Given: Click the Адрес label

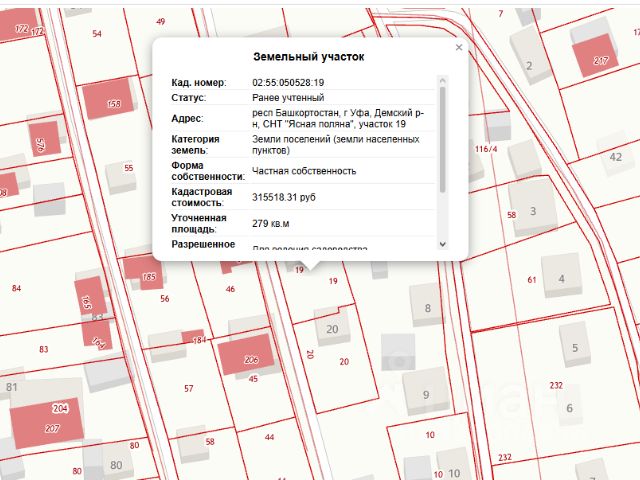Looking at the screenshot, I should coord(187,118).
